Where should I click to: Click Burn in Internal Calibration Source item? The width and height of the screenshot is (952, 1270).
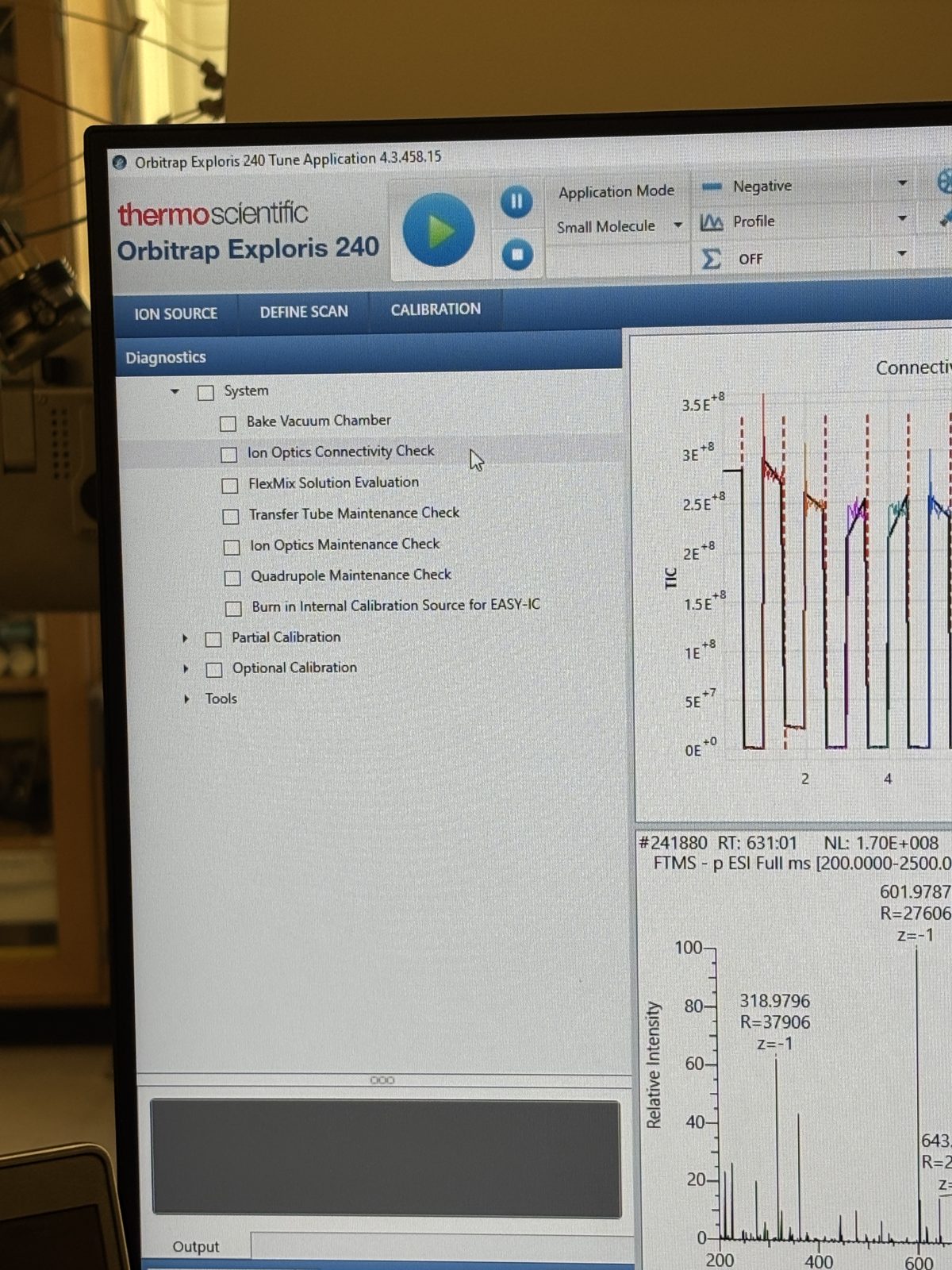coord(395,606)
